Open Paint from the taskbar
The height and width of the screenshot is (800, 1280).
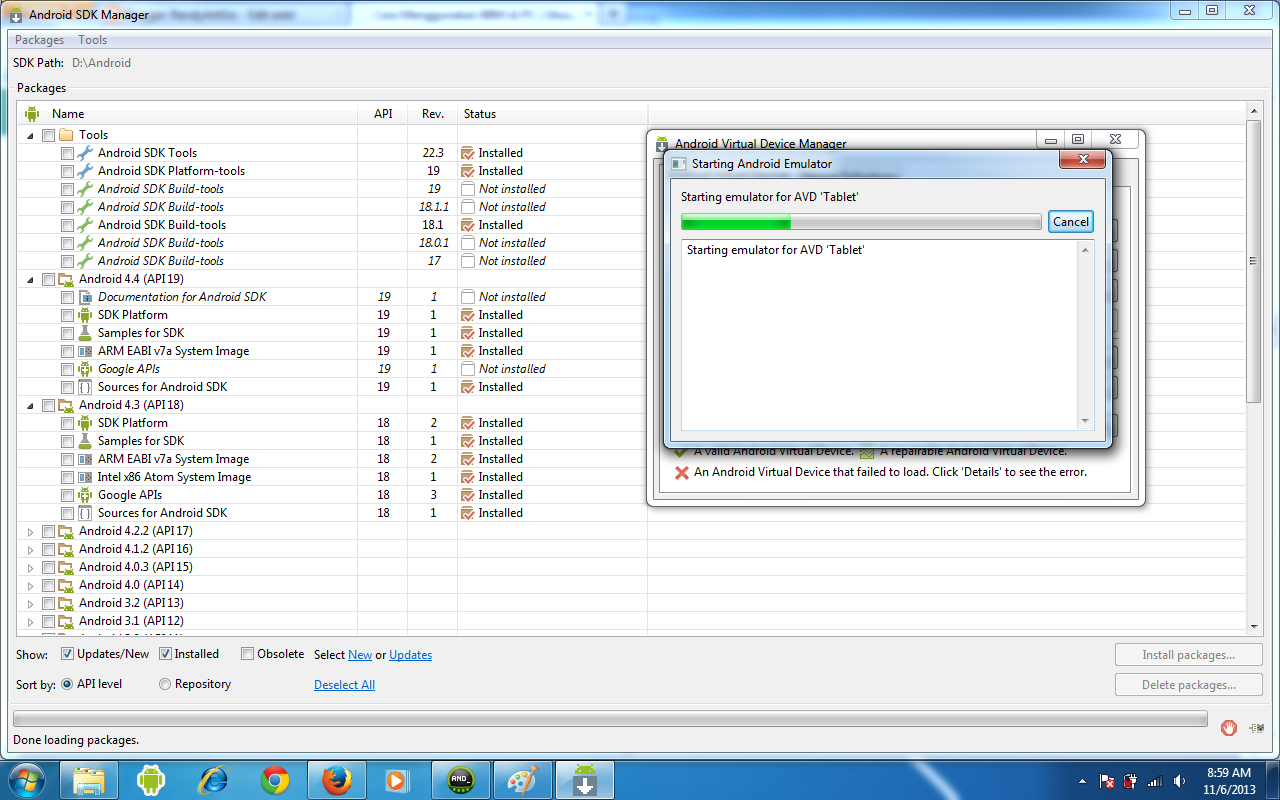[x=523, y=780]
